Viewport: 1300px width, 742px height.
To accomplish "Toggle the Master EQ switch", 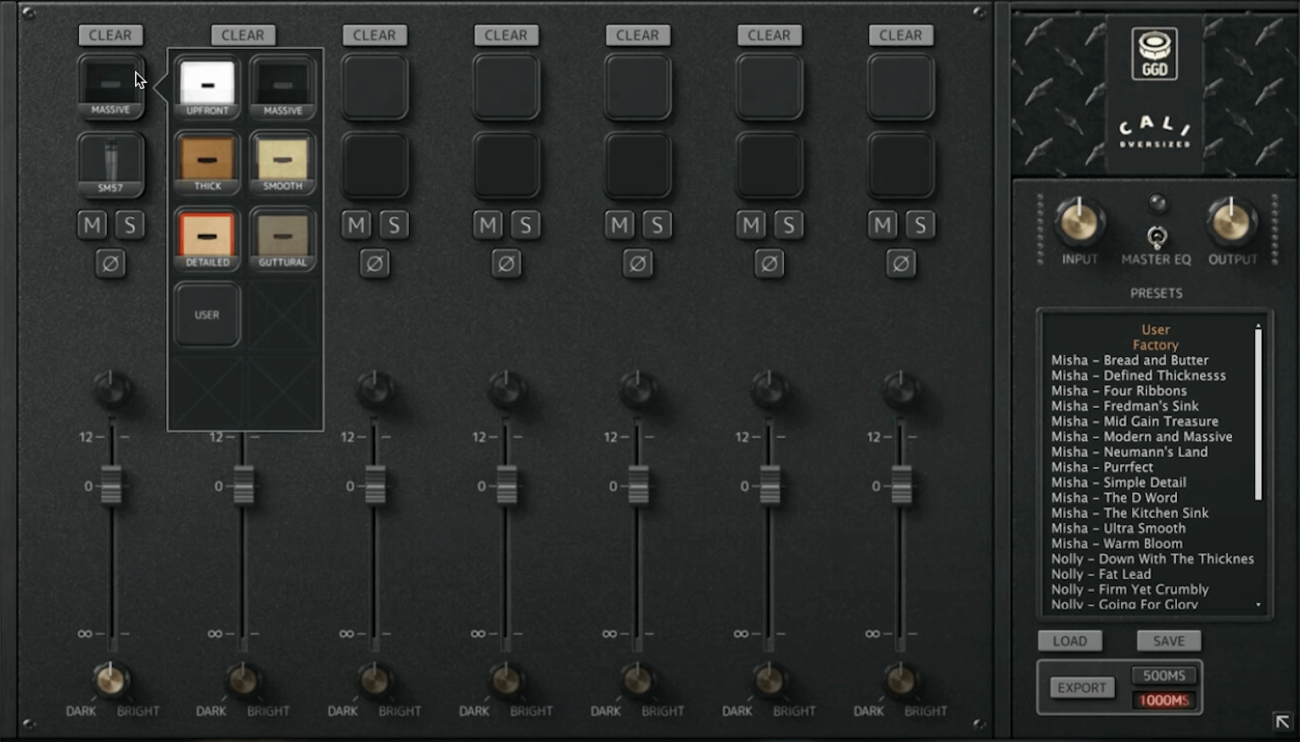I will pos(1157,237).
